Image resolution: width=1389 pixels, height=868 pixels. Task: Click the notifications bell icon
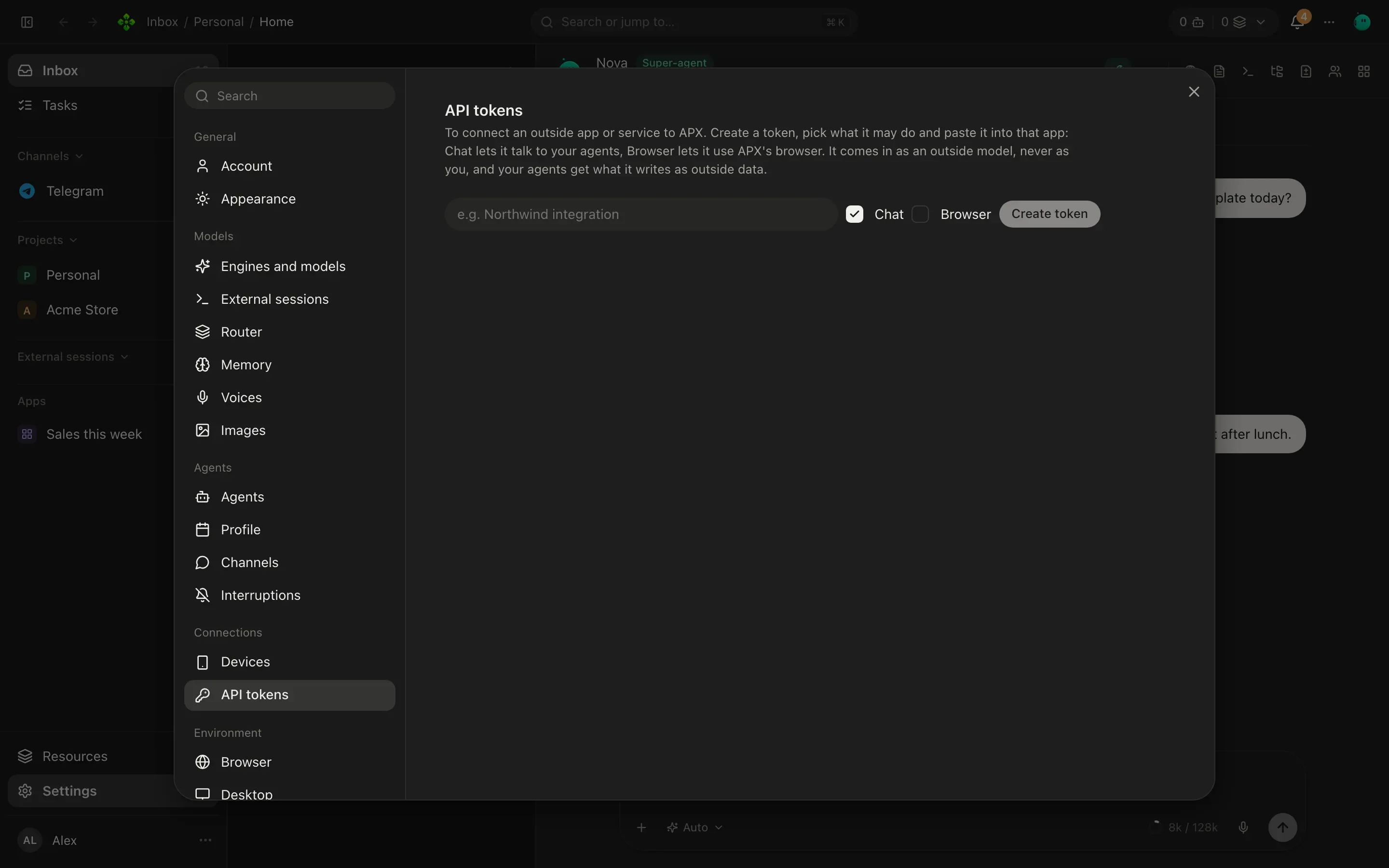coord(1297,22)
